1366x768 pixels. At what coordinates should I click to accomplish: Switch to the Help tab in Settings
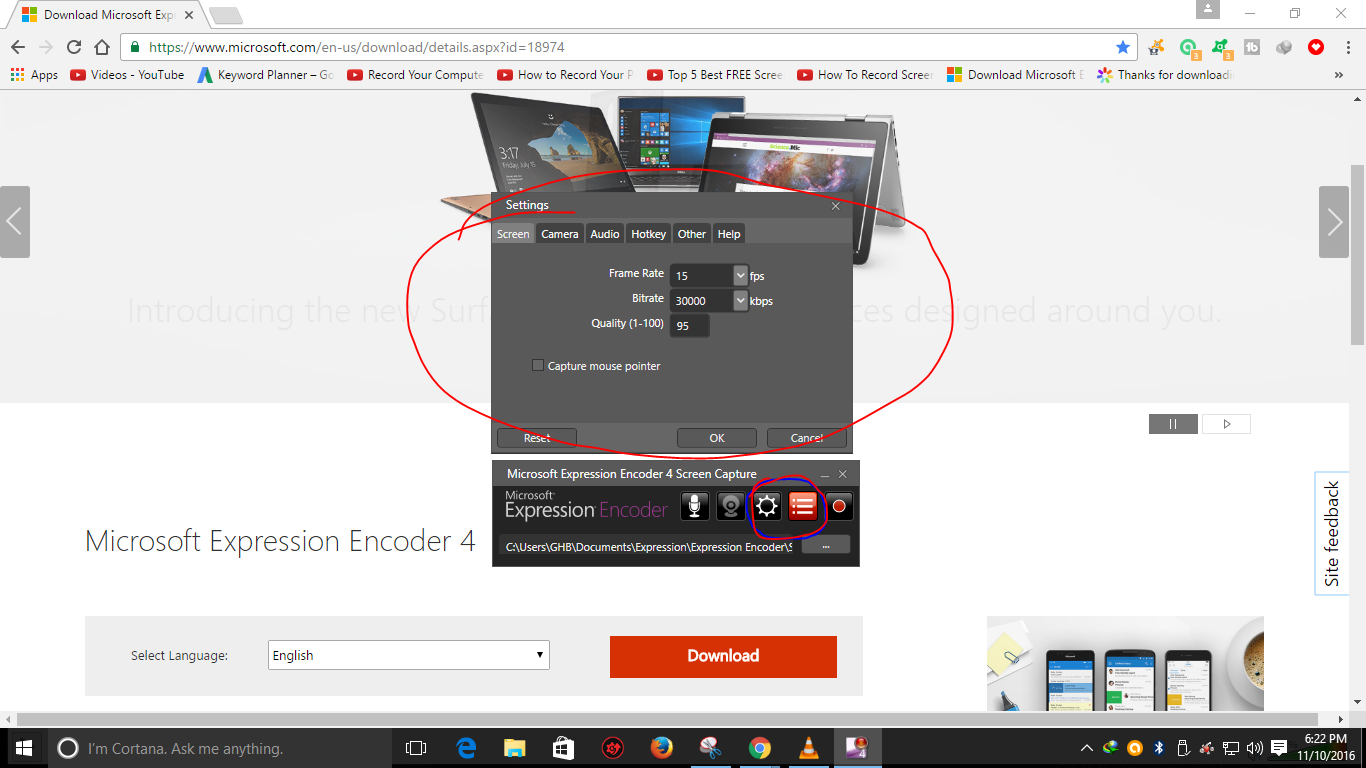[729, 234]
